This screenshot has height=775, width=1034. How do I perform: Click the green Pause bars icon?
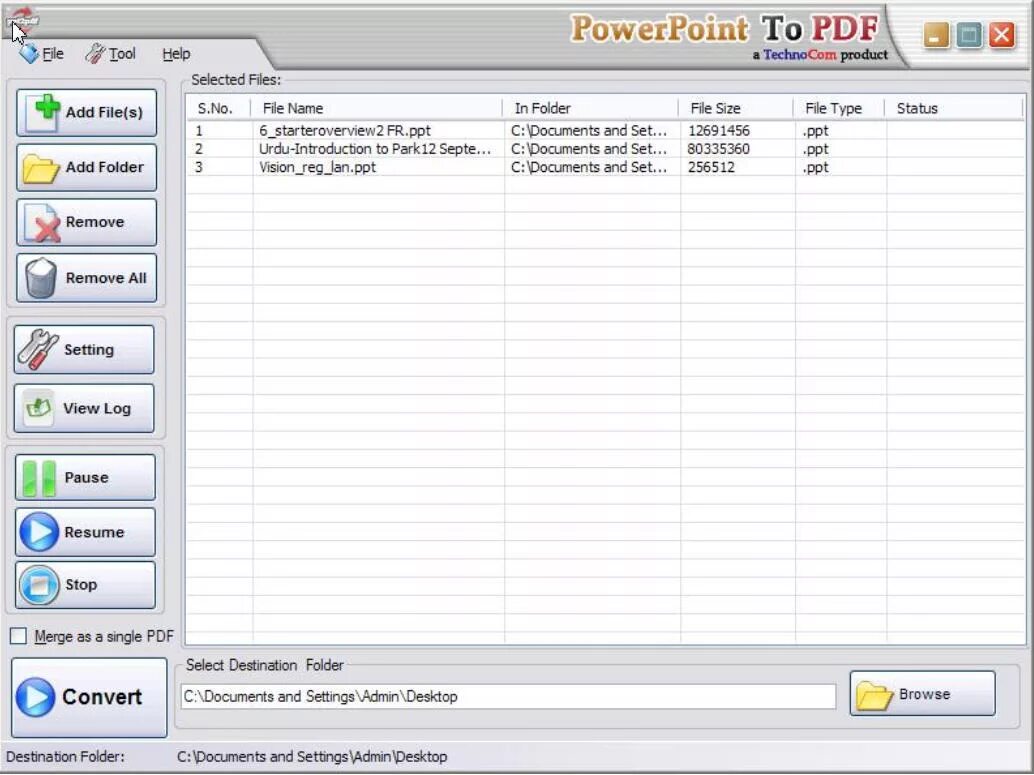pos(39,478)
